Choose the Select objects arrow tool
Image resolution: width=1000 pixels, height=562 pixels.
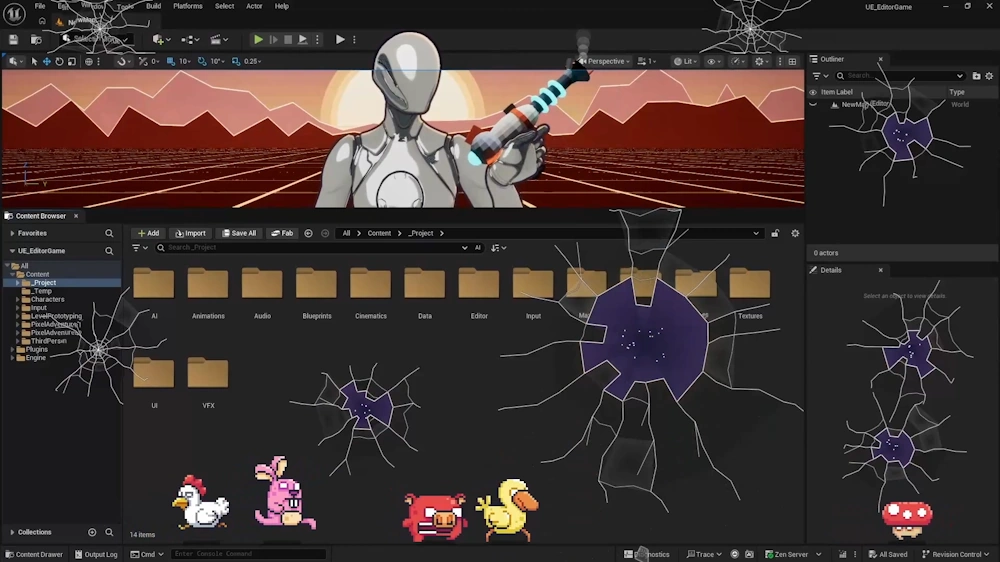(x=34, y=61)
